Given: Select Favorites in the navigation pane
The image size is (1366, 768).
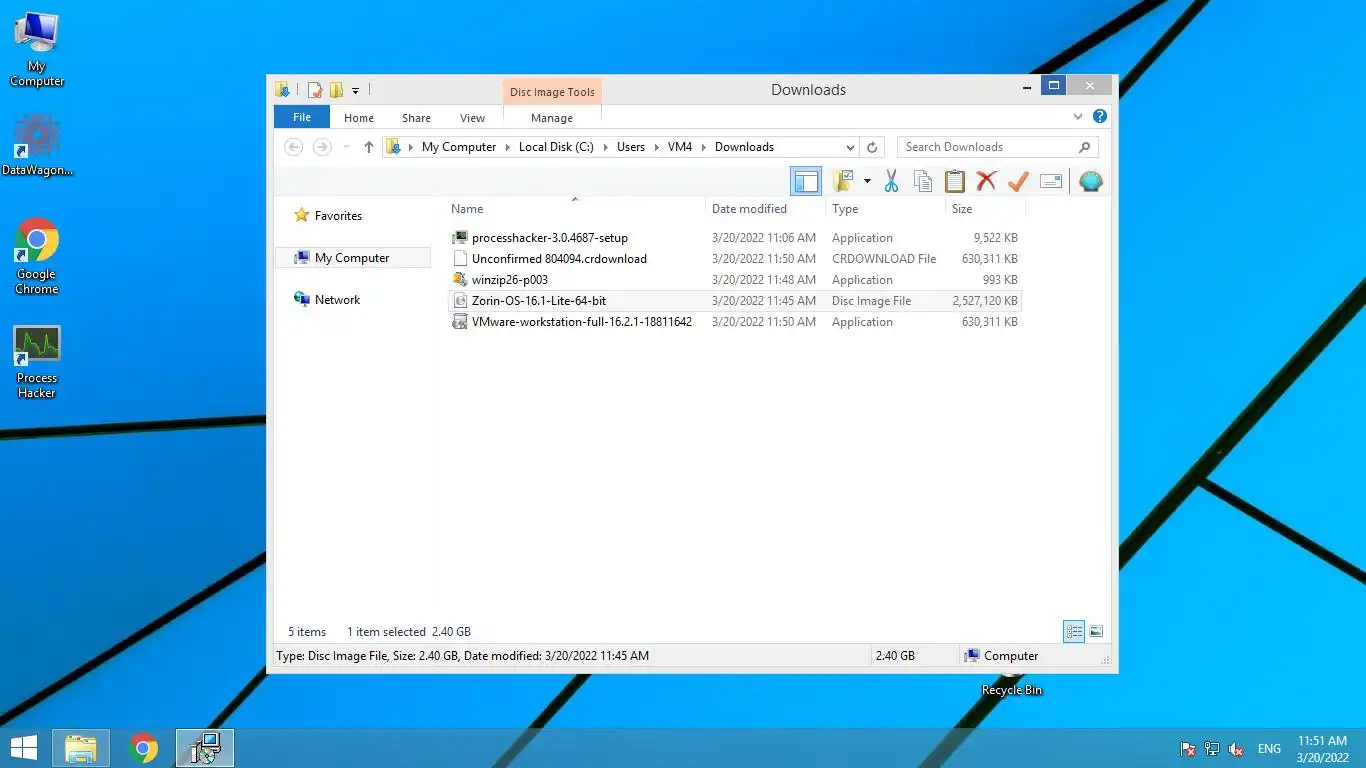Looking at the screenshot, I should (338, 216).
